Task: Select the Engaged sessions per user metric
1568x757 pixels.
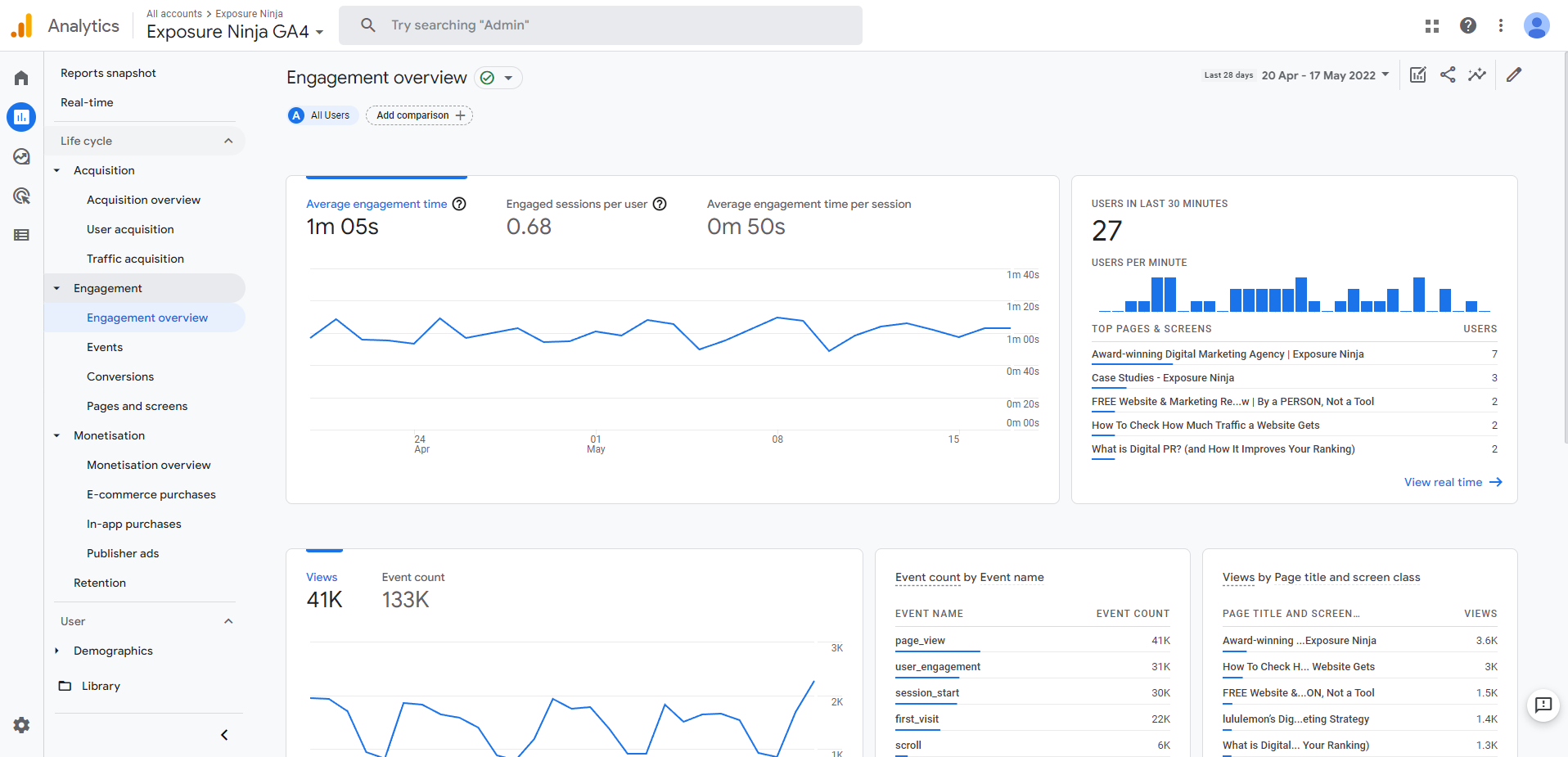Action: click(576, 205)
